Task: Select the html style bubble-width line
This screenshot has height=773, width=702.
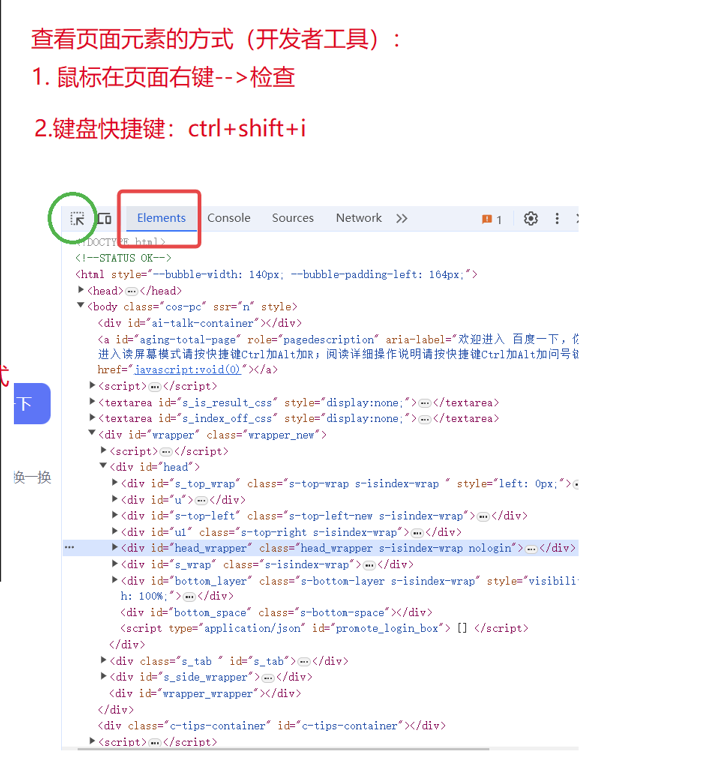Action: click(x=276, y=274)
